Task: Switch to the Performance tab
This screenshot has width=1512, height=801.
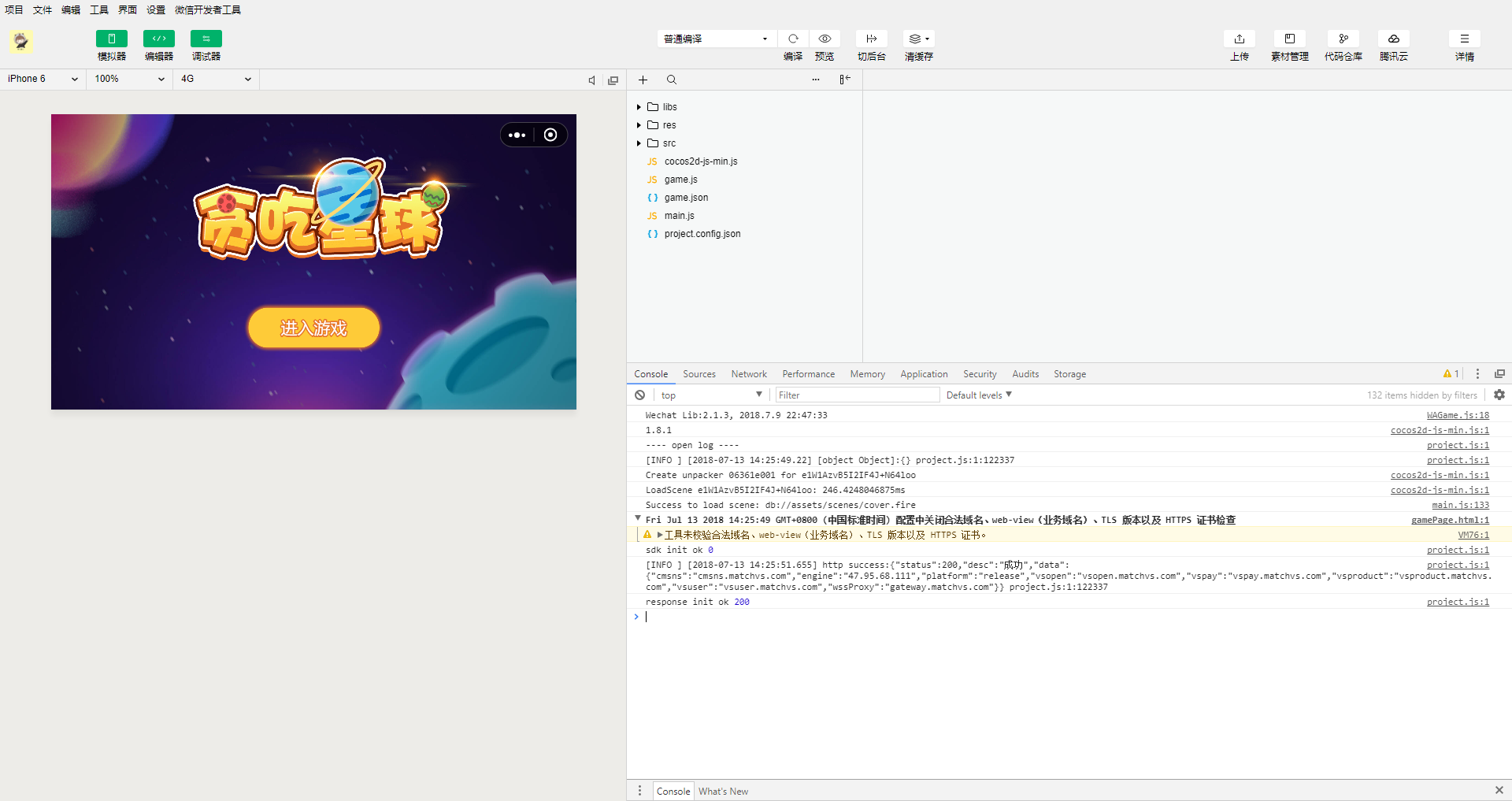Action: 809,374
